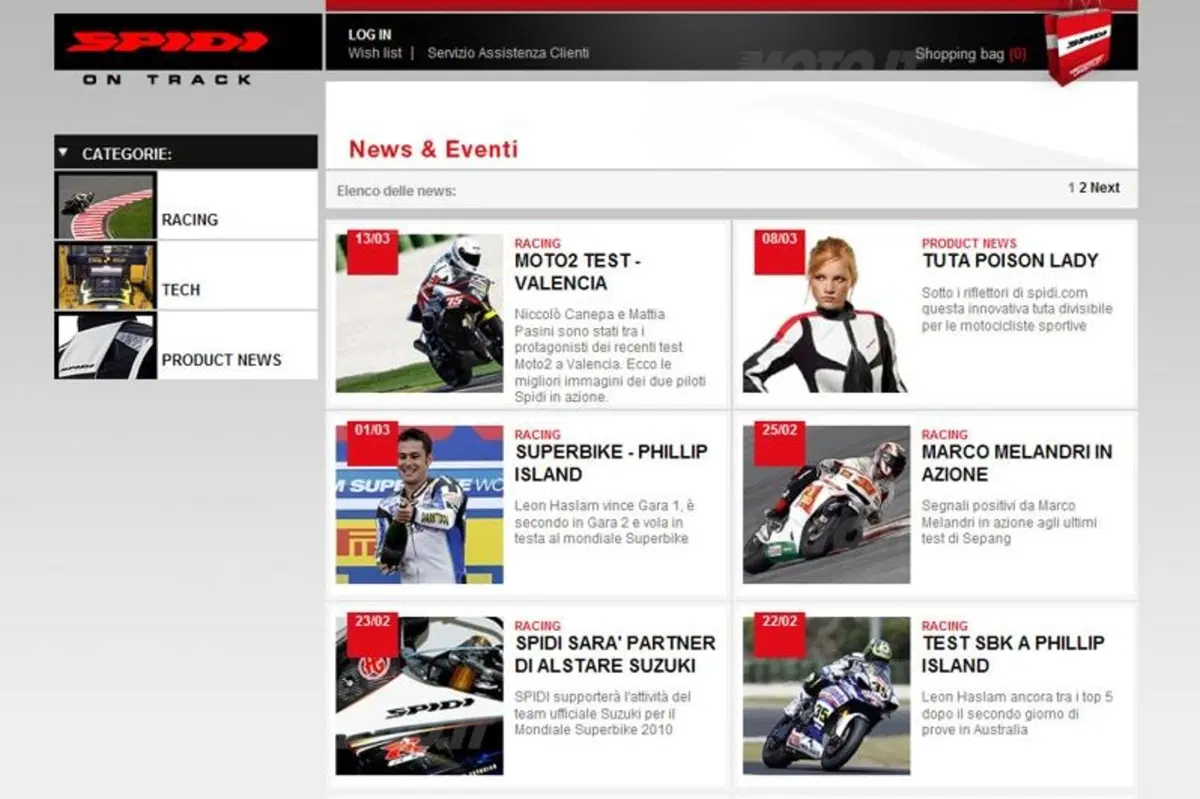Open Spidi Sara' Partner di Alstare Suzuki headline
The height and width of the screenshot is (799, 1200).
point(615,654)
